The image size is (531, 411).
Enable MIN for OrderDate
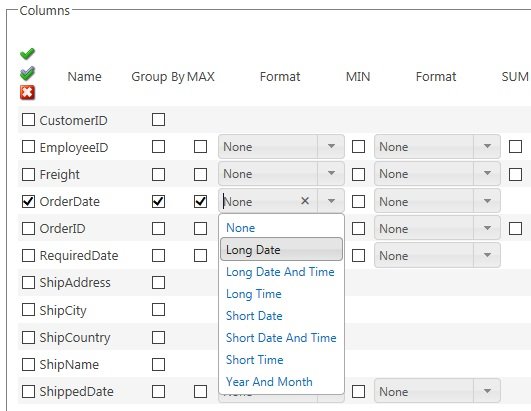click(358, 201)
